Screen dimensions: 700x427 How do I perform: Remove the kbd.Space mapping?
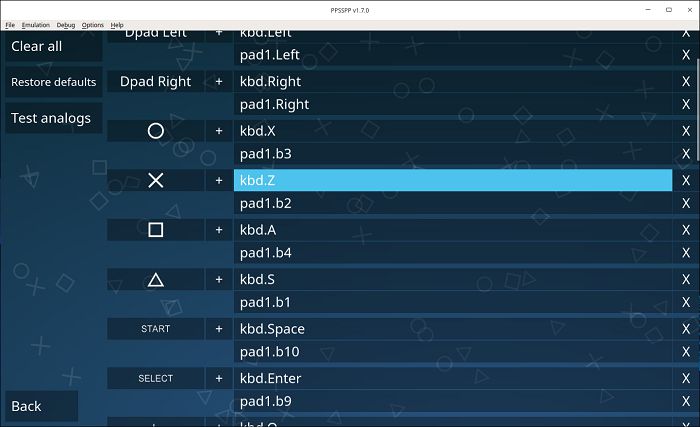[686, 329]
